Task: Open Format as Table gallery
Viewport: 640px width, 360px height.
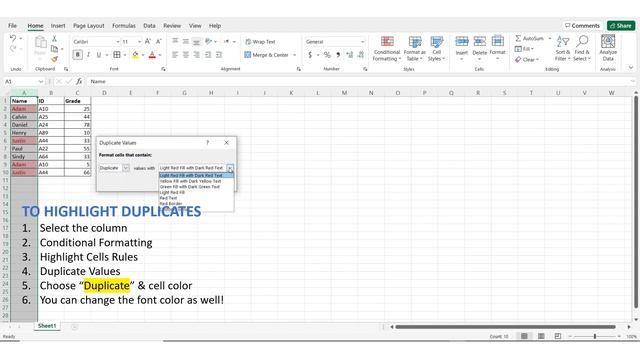Action: [x=415, y=49]
